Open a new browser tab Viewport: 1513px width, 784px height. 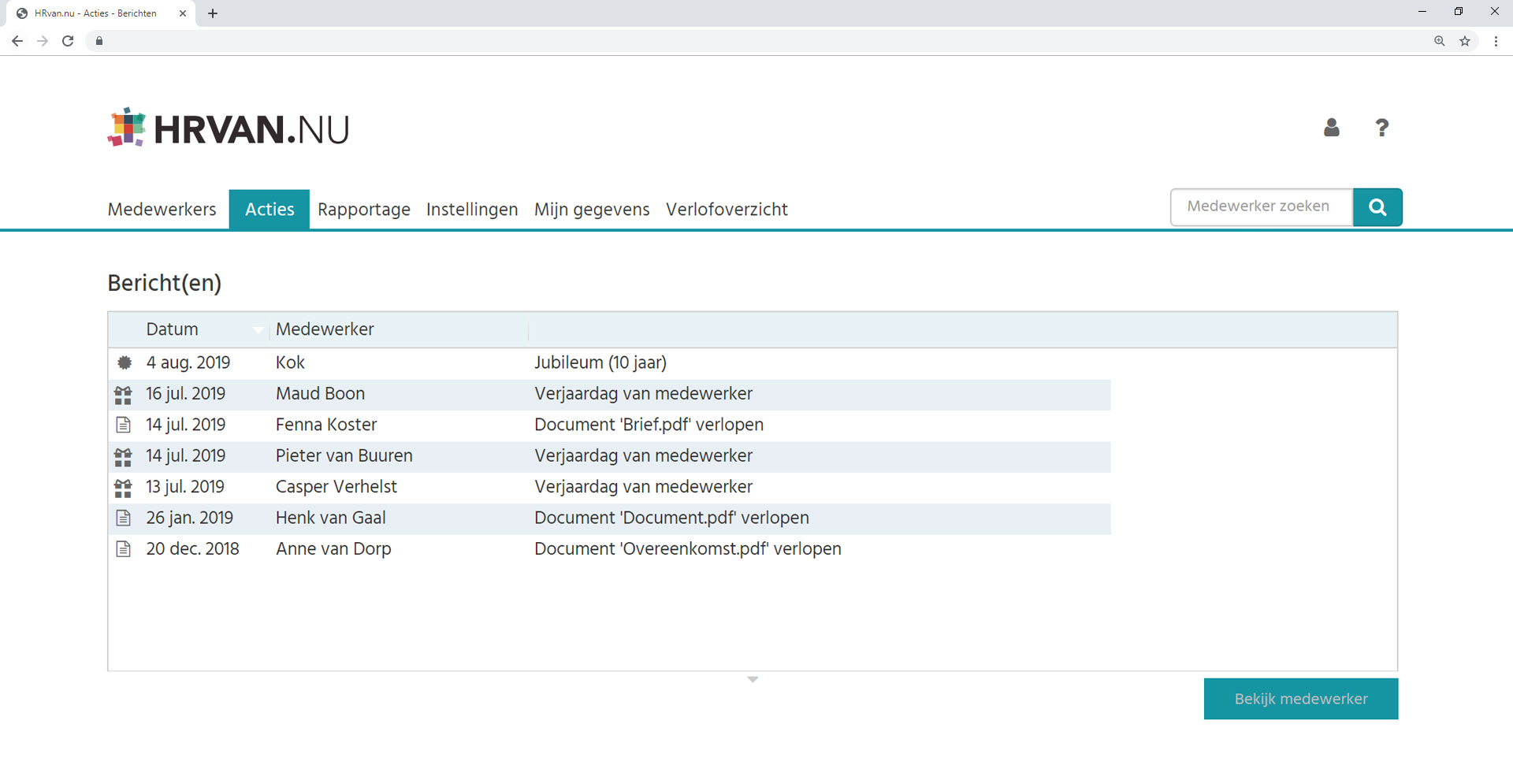pyautogui.click(x=213, y=13)
